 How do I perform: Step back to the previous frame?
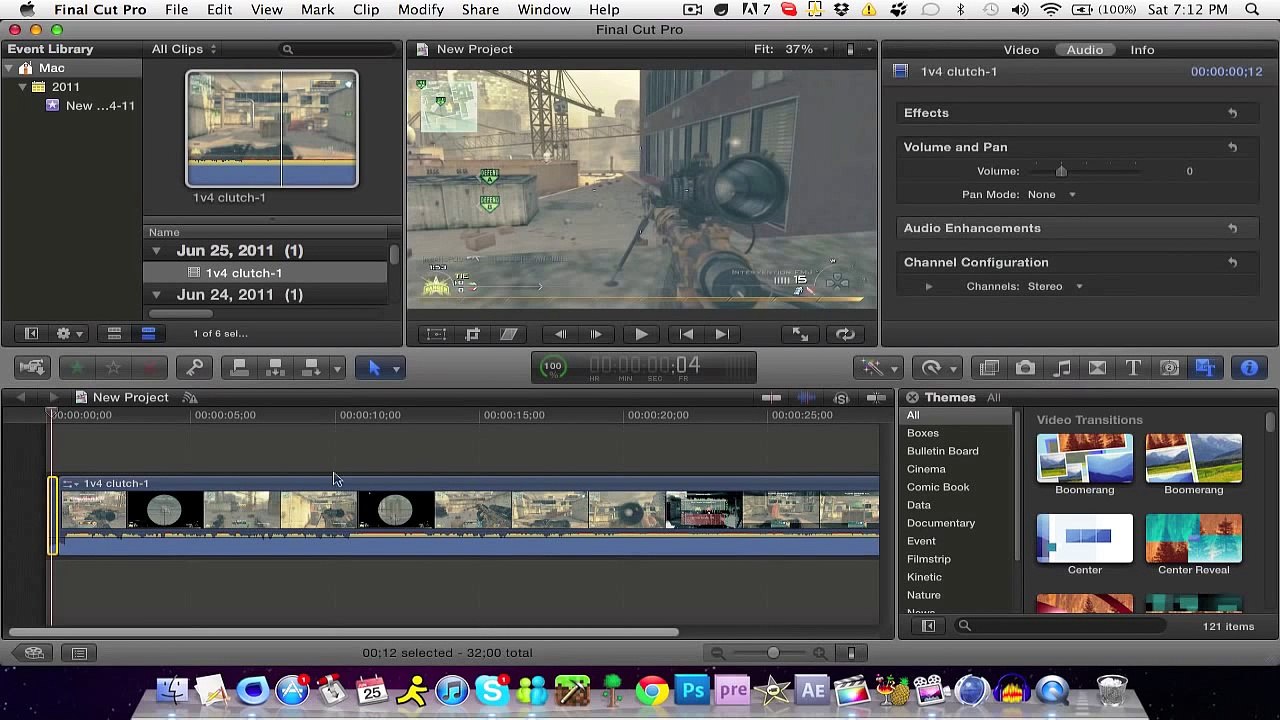[x=560, y=334]
